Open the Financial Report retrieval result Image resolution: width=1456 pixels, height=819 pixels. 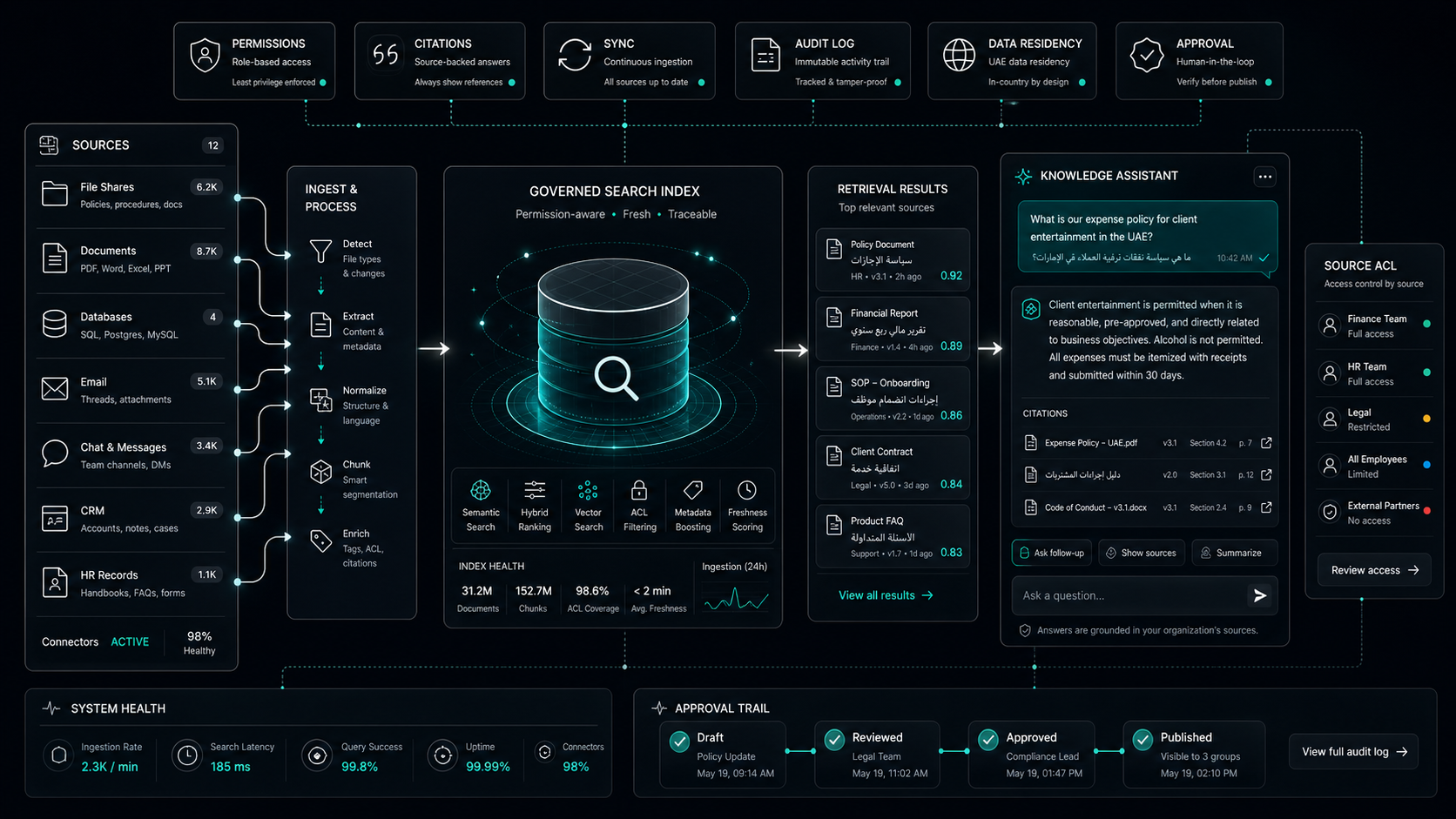[893, 329]
